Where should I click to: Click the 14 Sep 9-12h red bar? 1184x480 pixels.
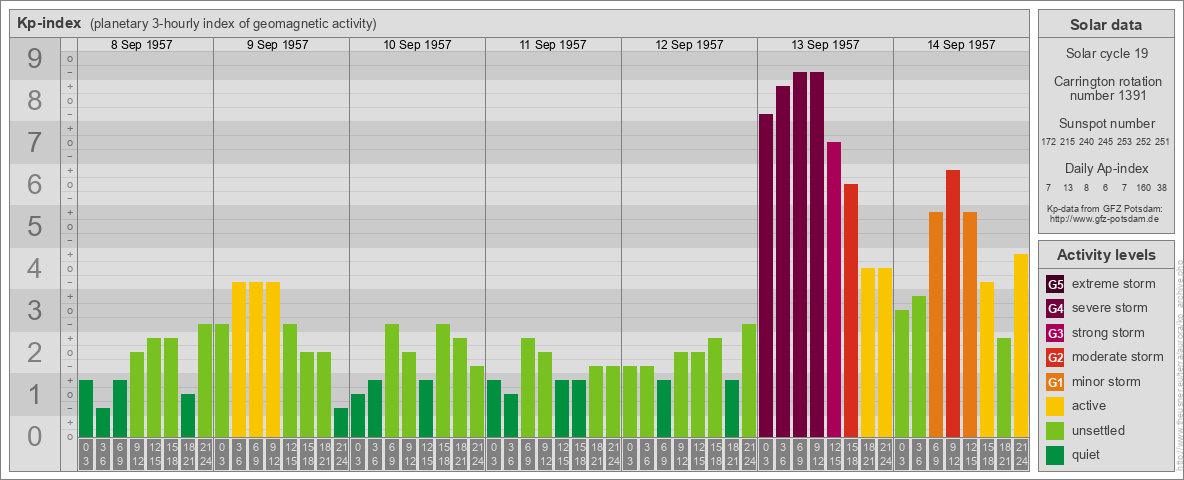click(953, 303)
